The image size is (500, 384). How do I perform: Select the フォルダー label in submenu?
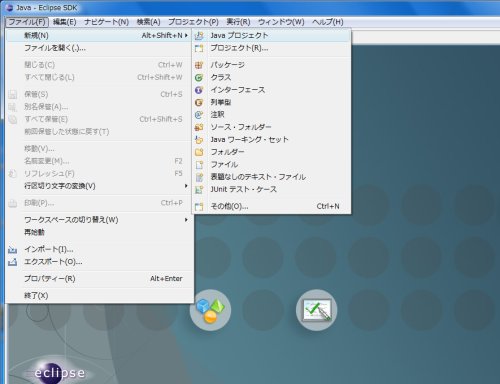pos(227,152)
